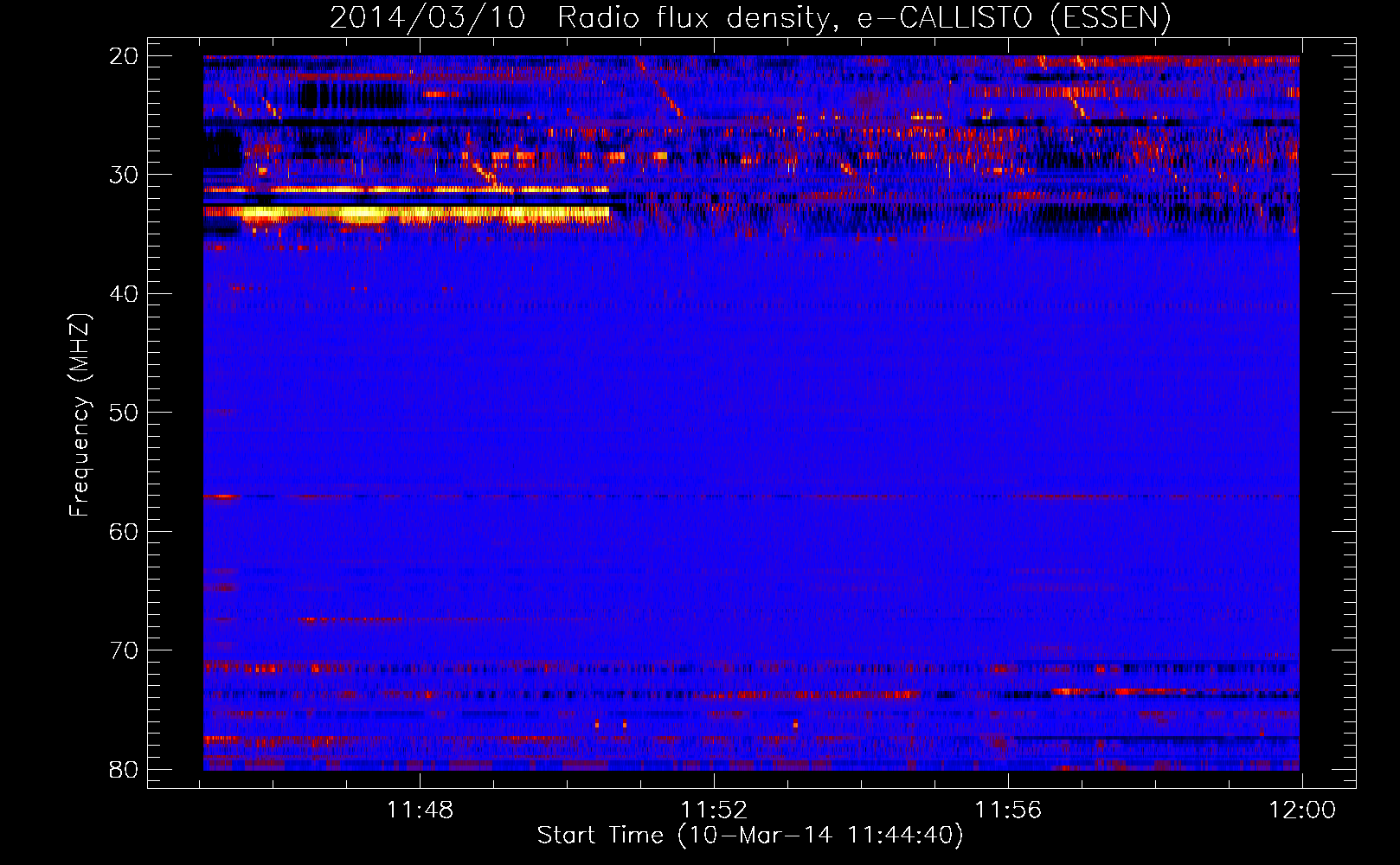Click the thin yellow band just below 31 MHz

407,189
